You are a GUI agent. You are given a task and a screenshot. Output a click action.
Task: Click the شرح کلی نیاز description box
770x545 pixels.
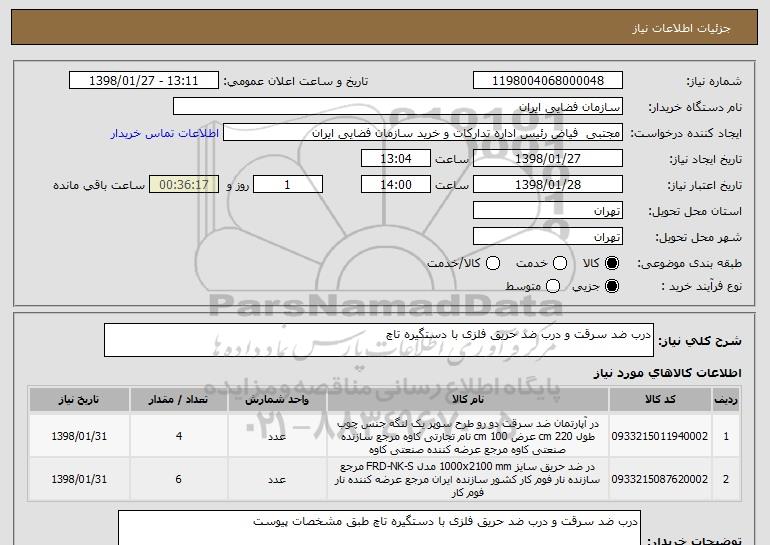pos(379,340)
